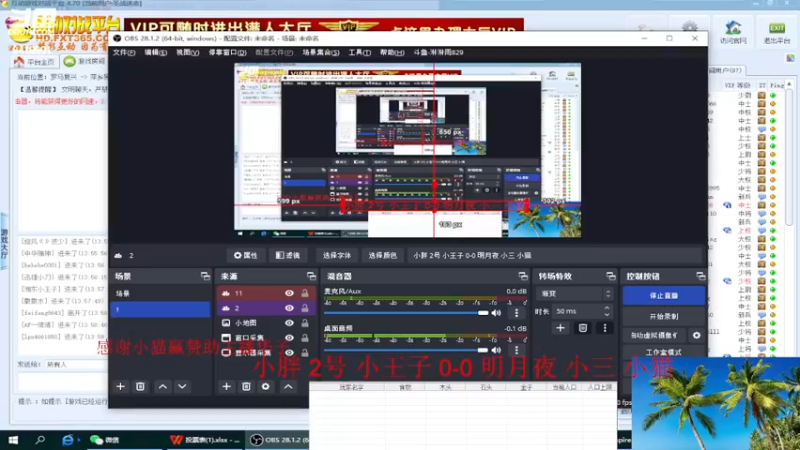Screen dimensions: 800x450
Task: Click the OBS preview canvas
Action: click(x=407, y=150)
